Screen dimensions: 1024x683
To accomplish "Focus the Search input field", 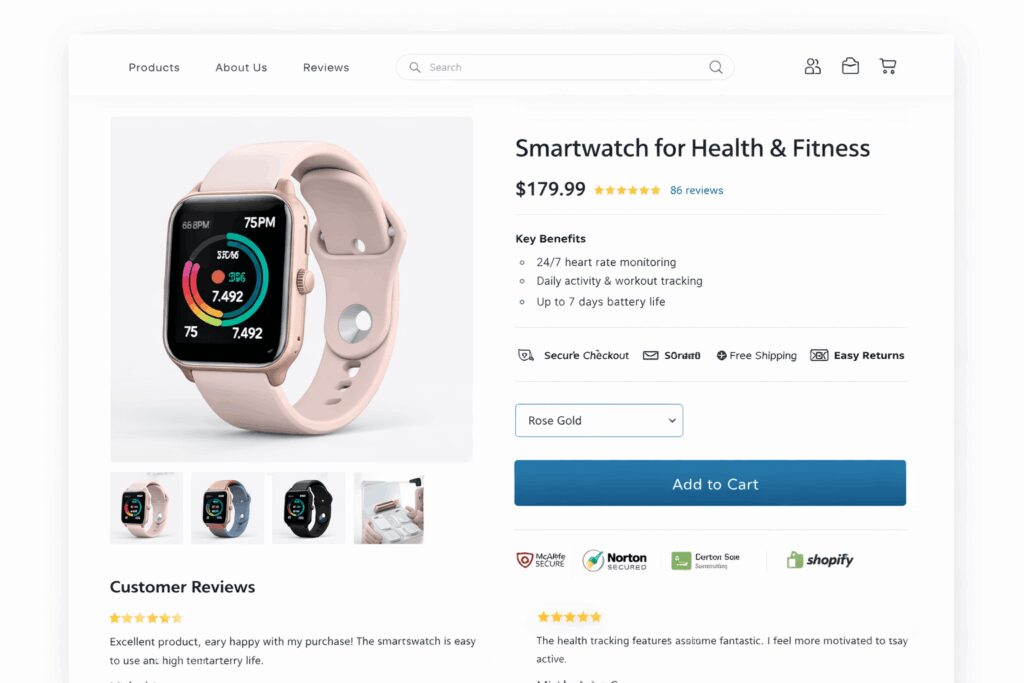I will click(x=565, y=67).
